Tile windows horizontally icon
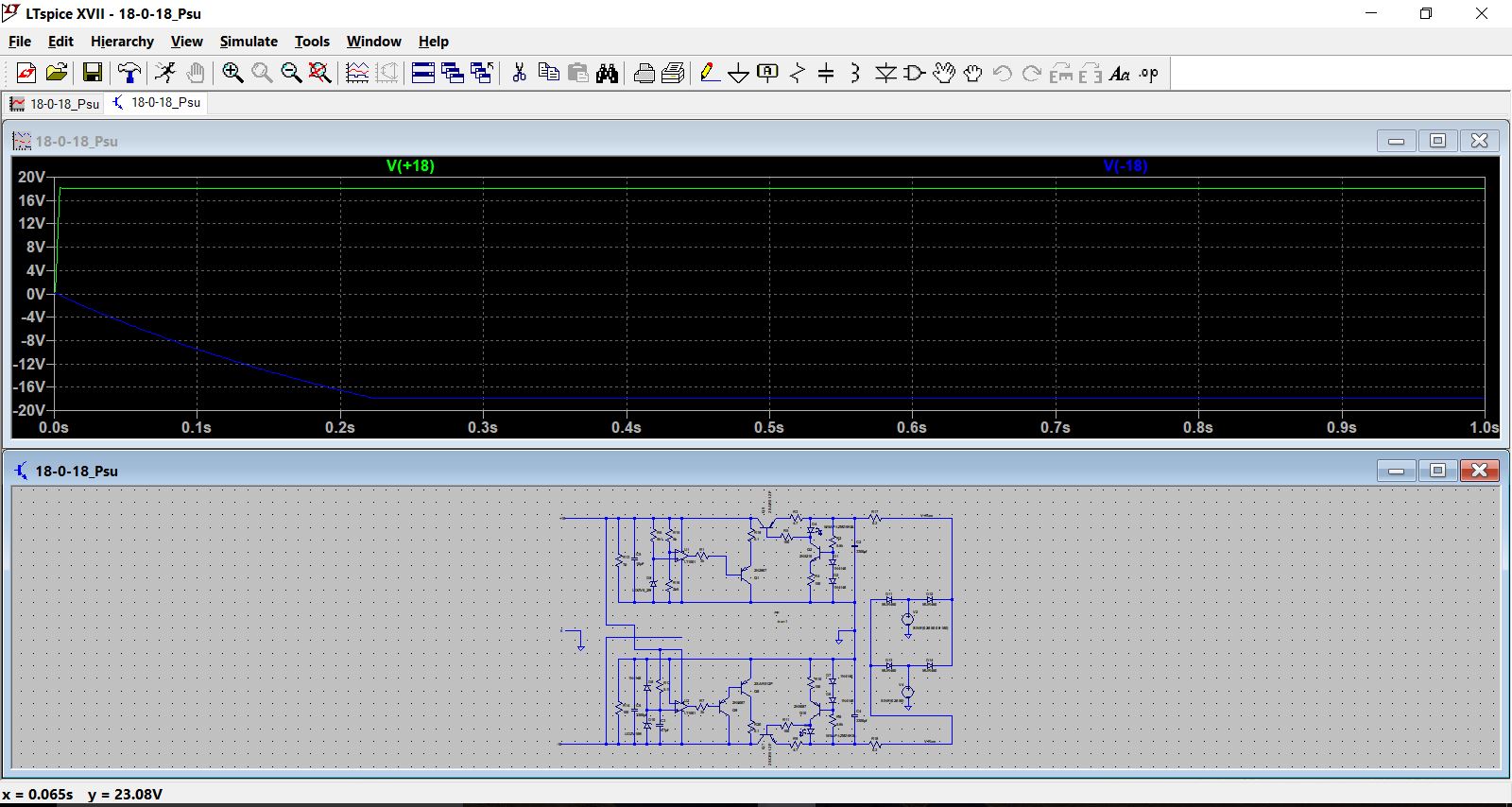1512x807 pixels. click(x=423, y=73)
